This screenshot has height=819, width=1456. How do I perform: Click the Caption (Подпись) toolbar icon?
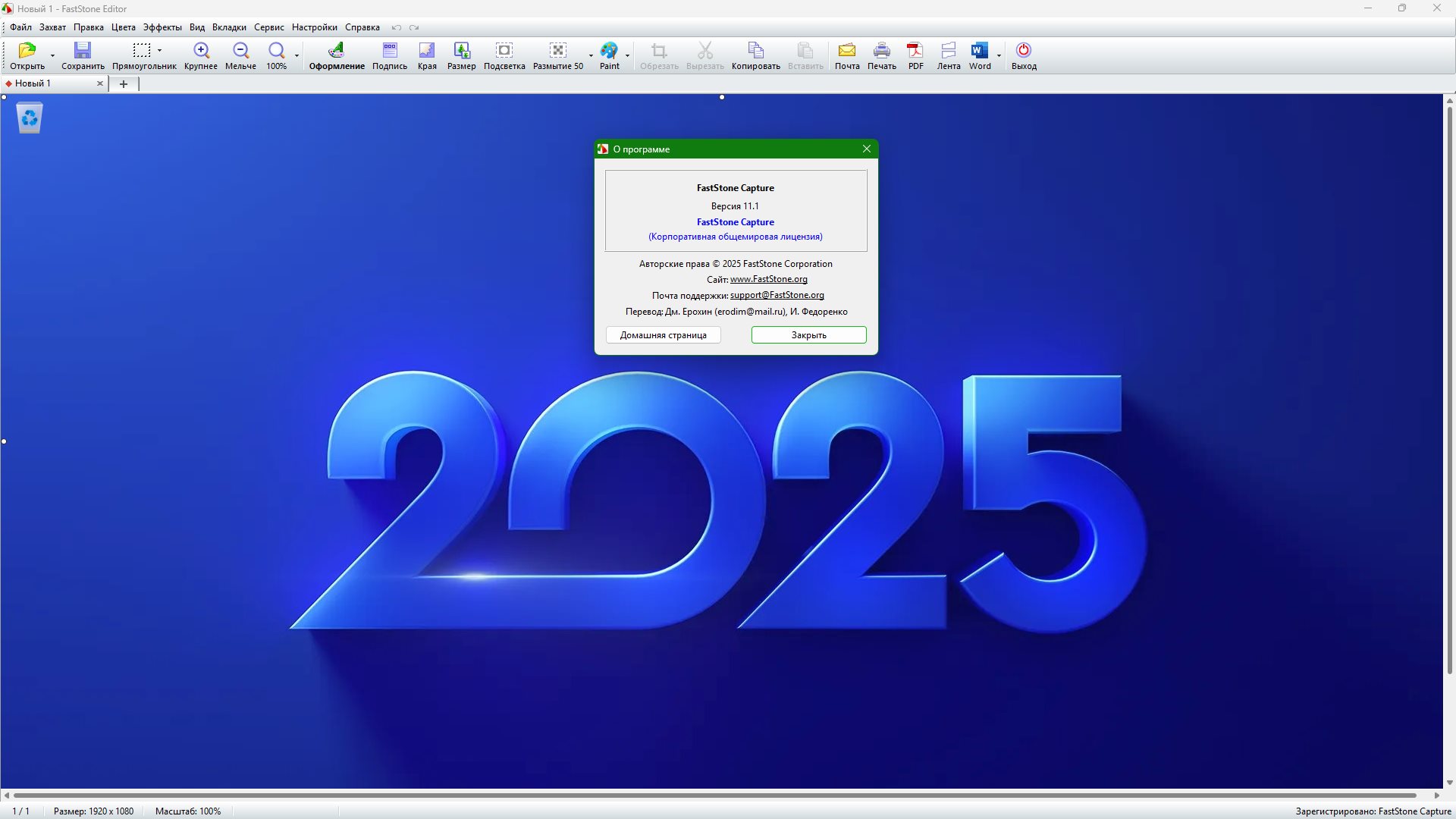[390, 51]
